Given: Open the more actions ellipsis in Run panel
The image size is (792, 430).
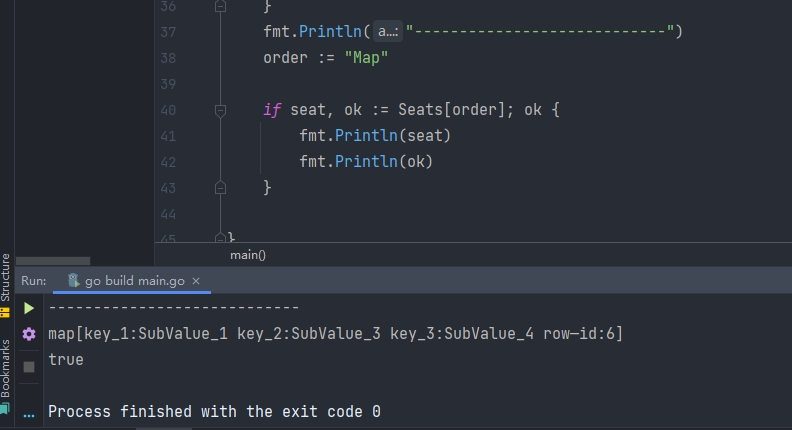Looking at the screenshot, I should pyautogui.click(x=29, y=413).
